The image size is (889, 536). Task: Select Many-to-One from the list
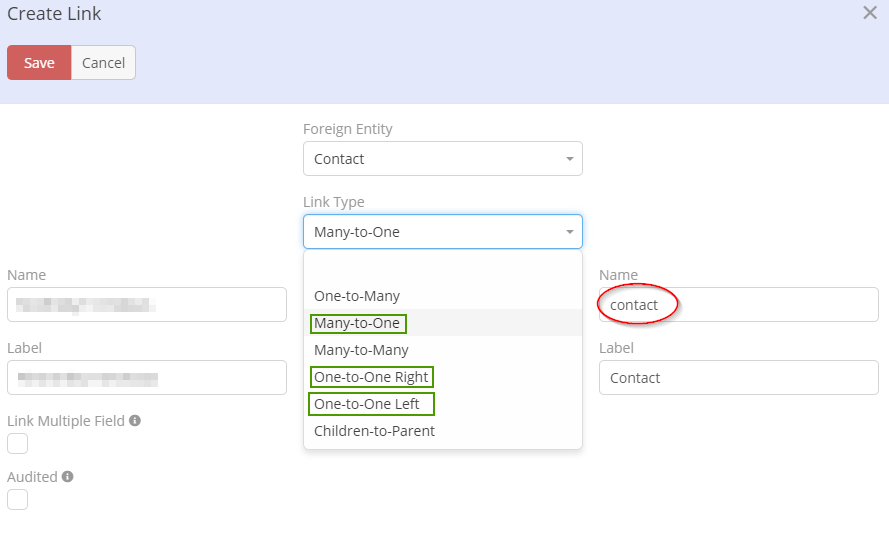click(x=357, y=323)
